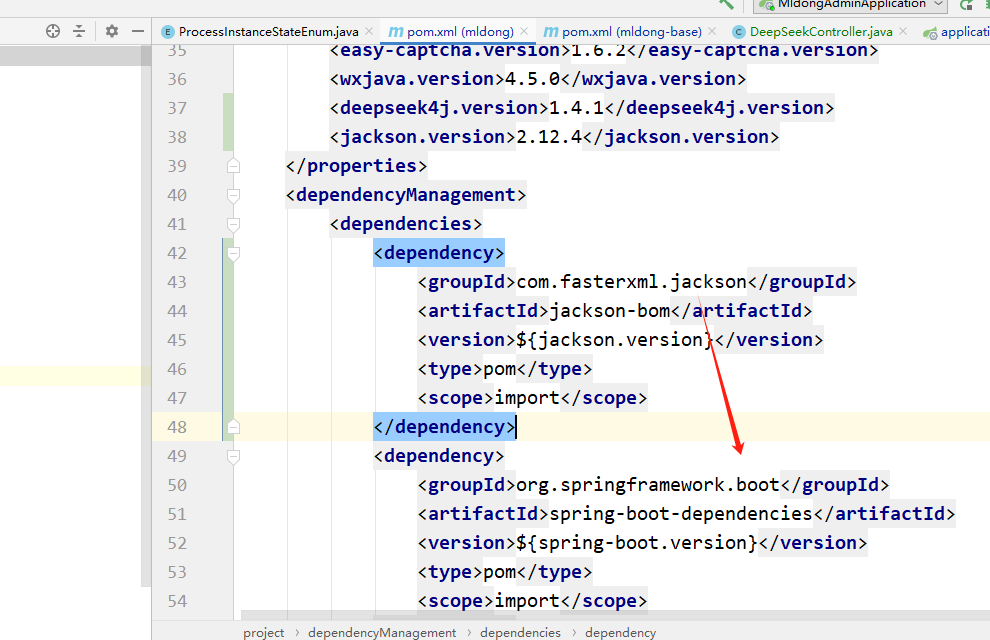Click the rerun icon next to run configuration
Image resolution: width=990 pixels, height=640 pixels.
966,4
